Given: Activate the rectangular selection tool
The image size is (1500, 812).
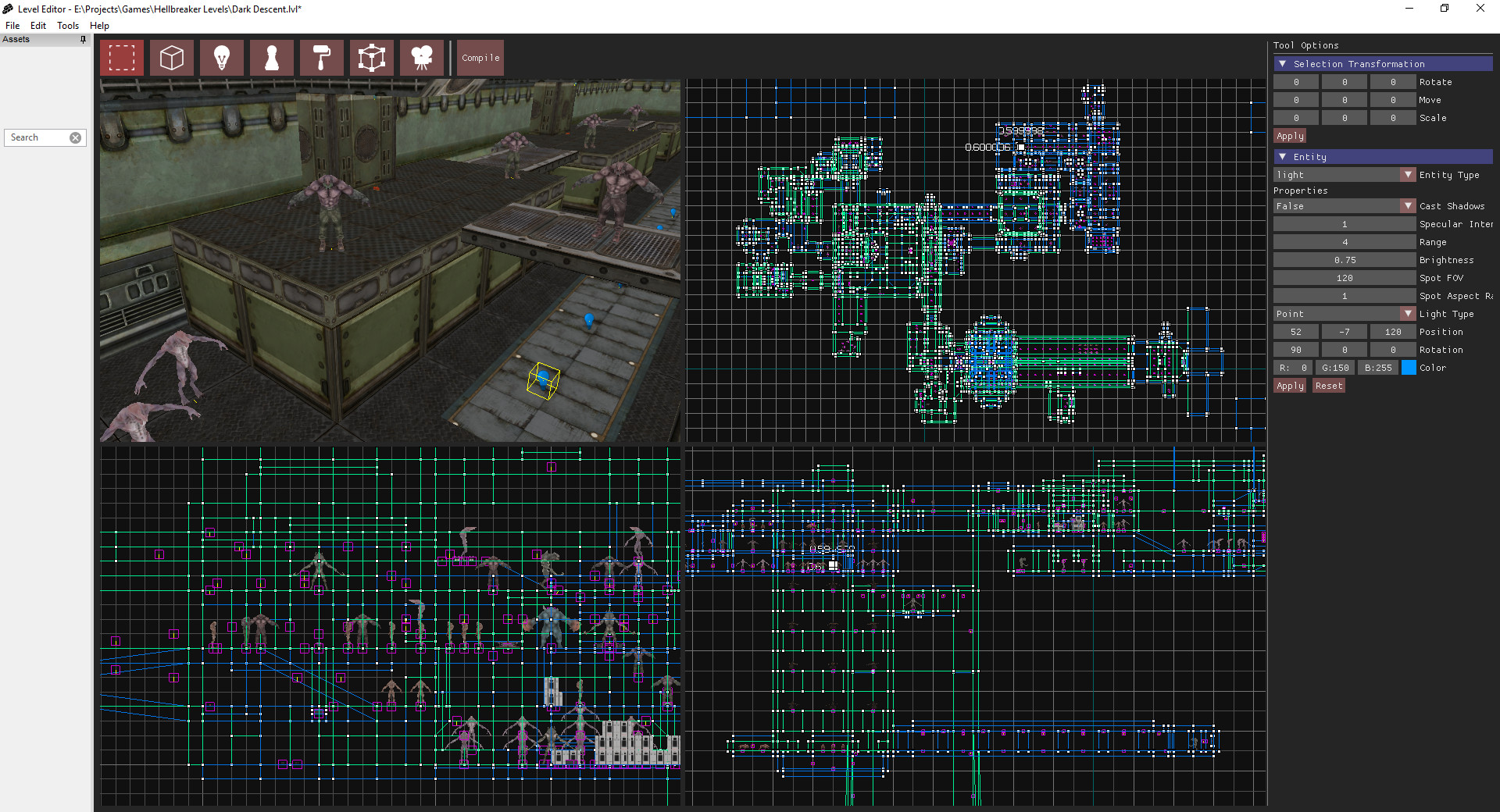Looking at the screenshot, I should [x=121, y=57].
